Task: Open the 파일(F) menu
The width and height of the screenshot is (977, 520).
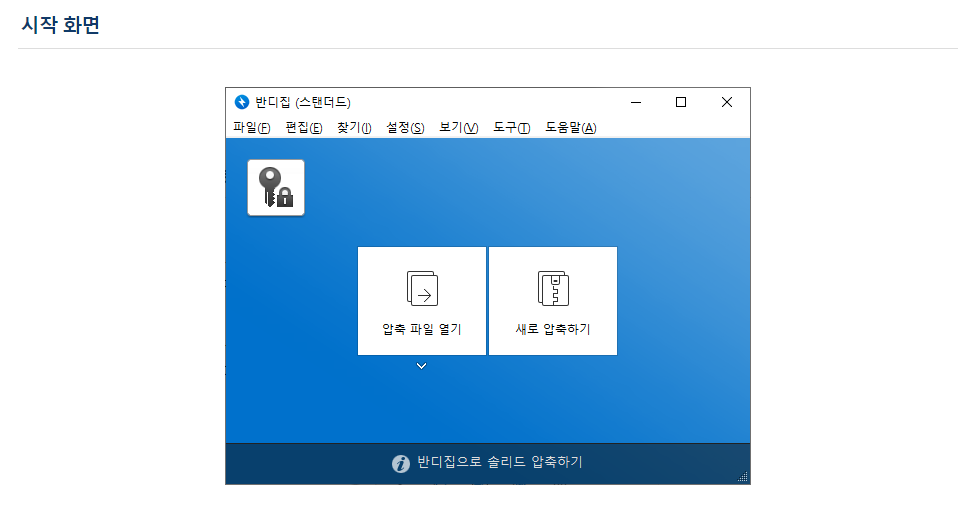Action: pos(252,128)
